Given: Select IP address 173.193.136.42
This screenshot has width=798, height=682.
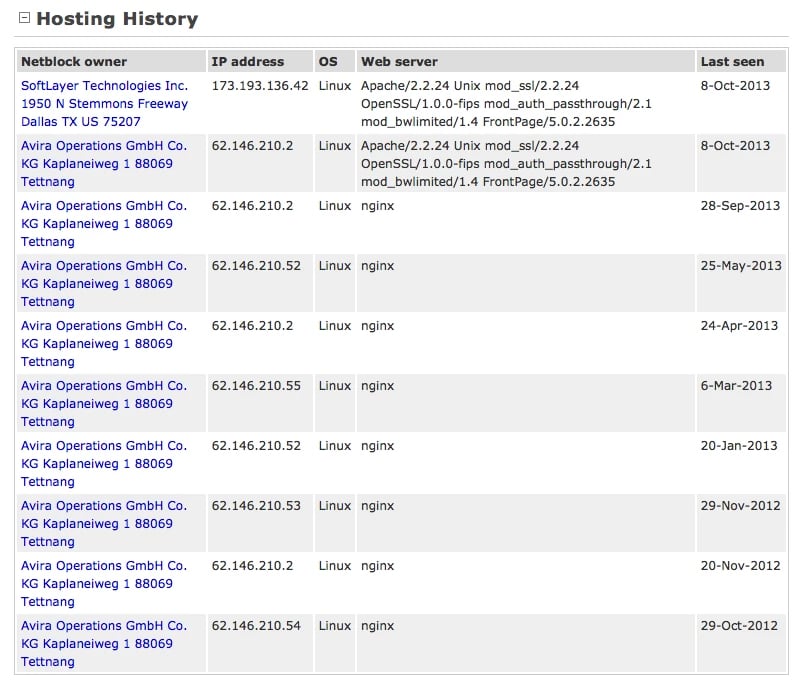Looking at the screenshot, I should tap(260, 86).
